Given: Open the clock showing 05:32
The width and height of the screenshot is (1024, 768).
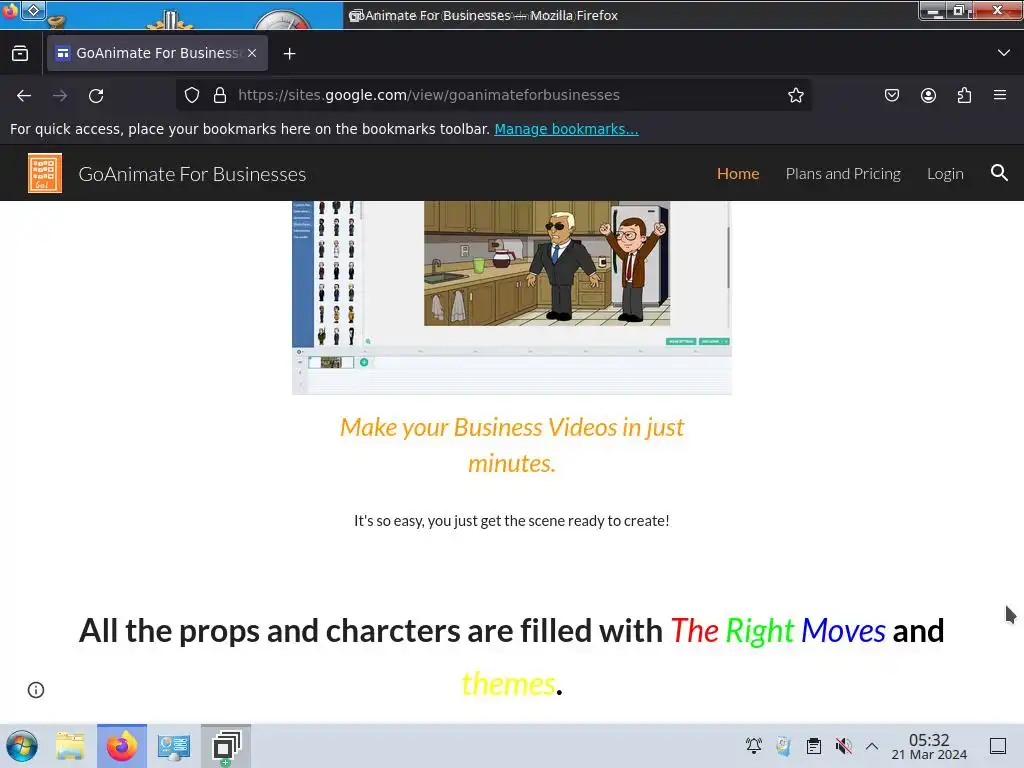Looking at the screenshot, I should click(929, 746).
